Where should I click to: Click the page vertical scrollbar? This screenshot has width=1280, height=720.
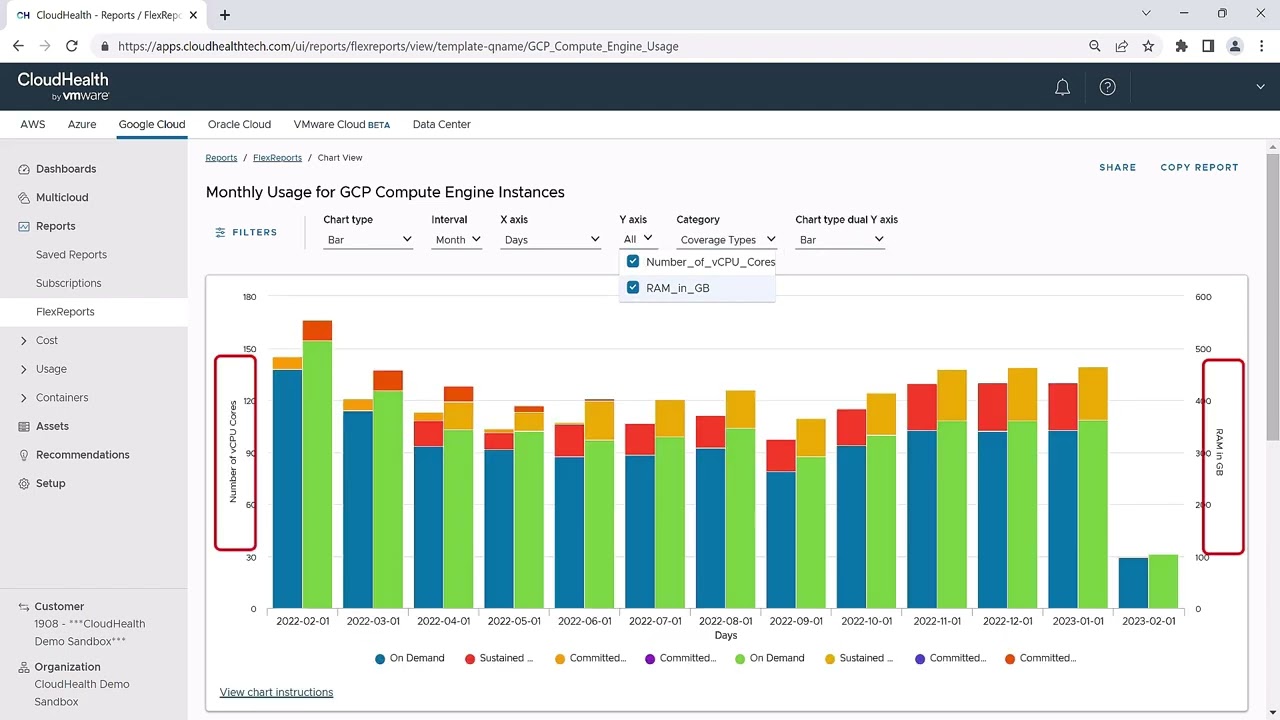point(1272,295)
